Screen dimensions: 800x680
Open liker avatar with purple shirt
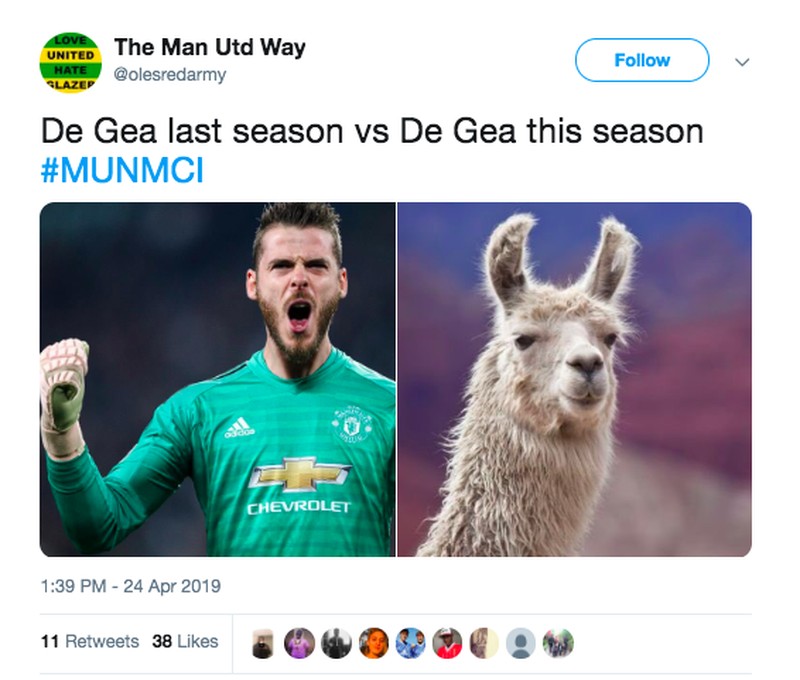[299, 643]
